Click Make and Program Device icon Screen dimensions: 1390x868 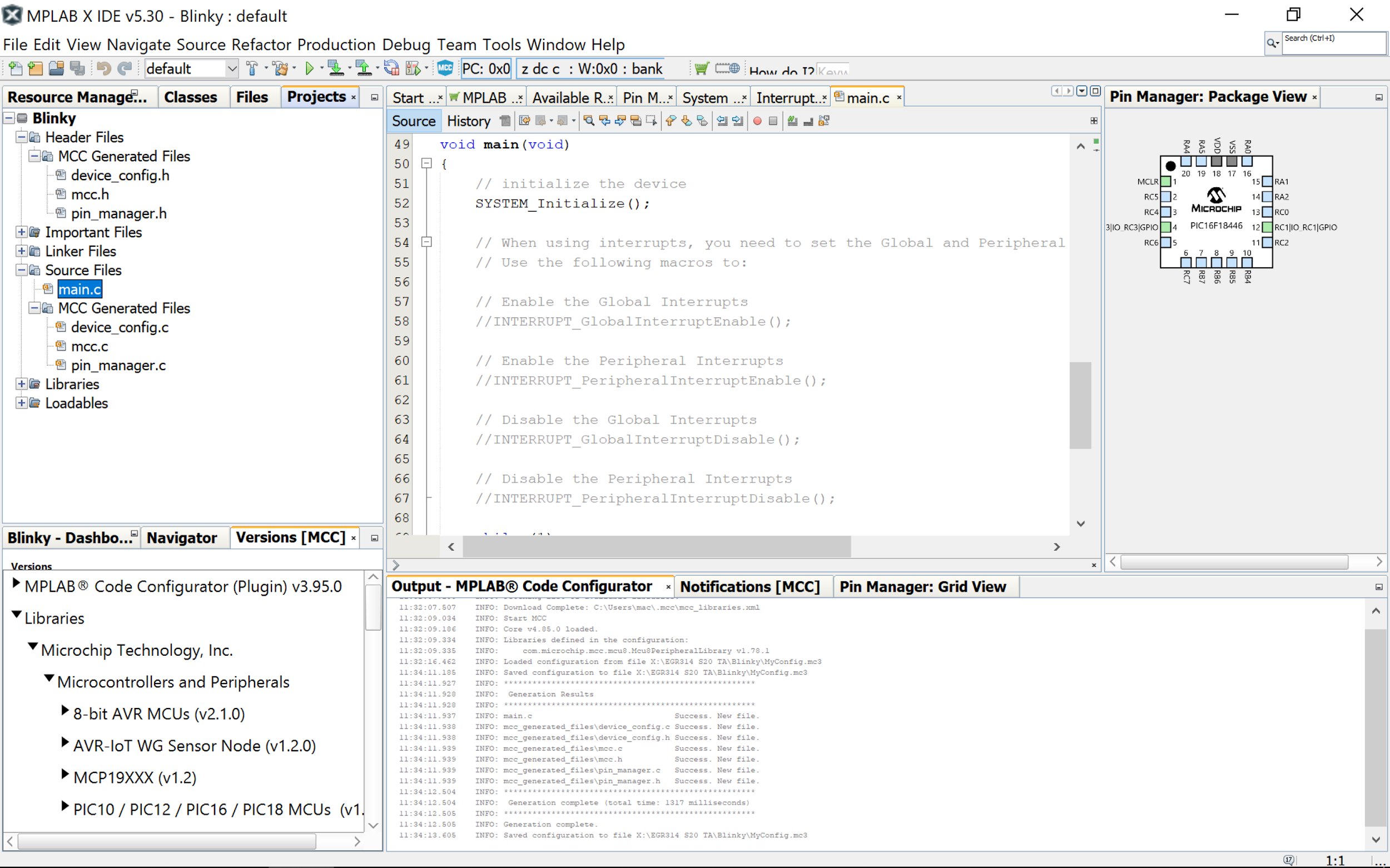(x=335, y=69)
